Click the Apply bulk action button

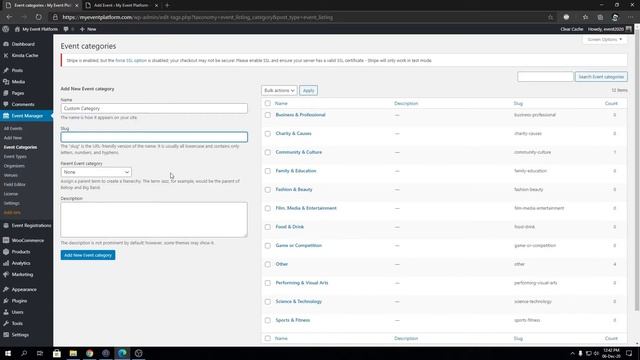(x=309, y=90)
